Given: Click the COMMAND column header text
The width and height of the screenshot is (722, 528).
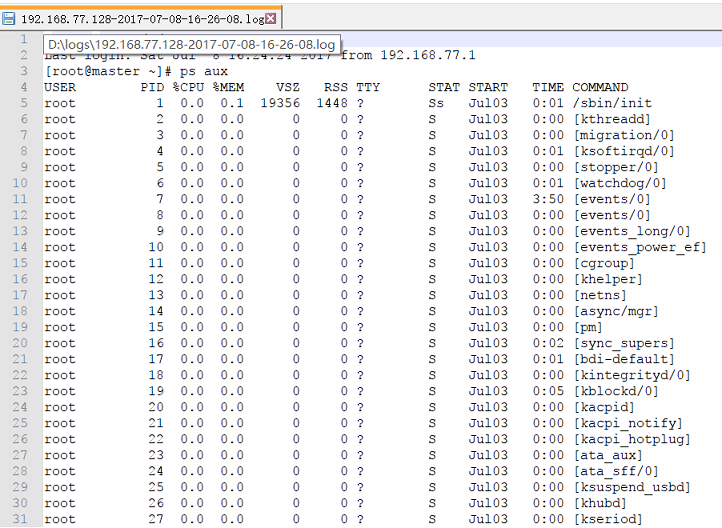Looking at the screenshot, I should pos(600,87).
